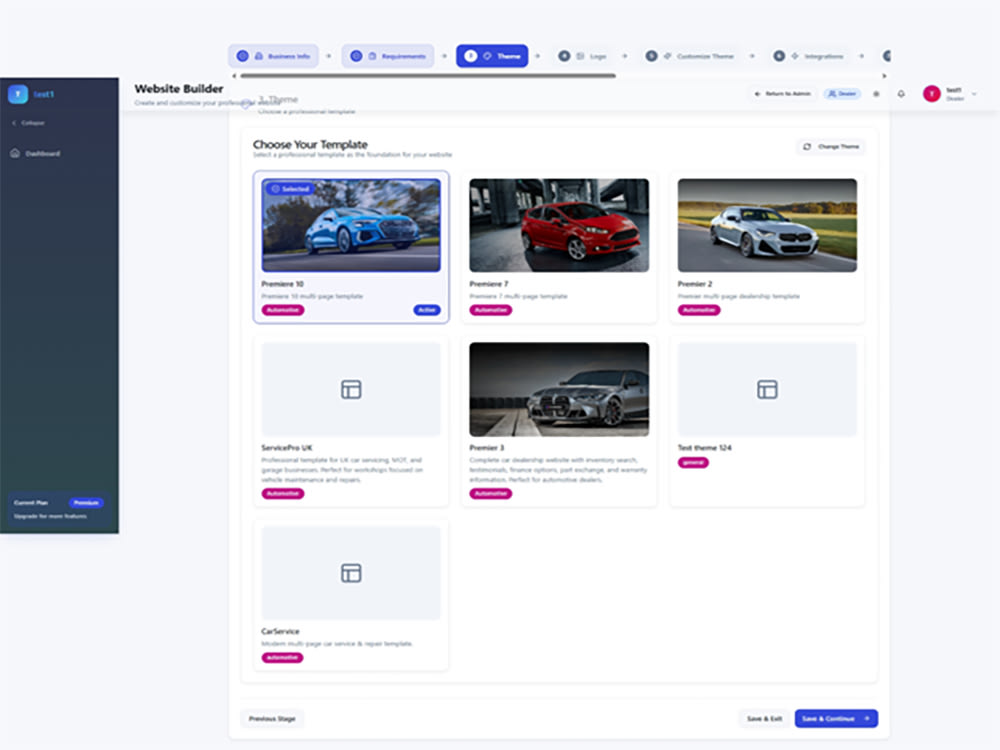This screenshot has width=1000, height=750.
Task: Select the Premiere 10 blue car thumbnail
Action: (351, 225)
